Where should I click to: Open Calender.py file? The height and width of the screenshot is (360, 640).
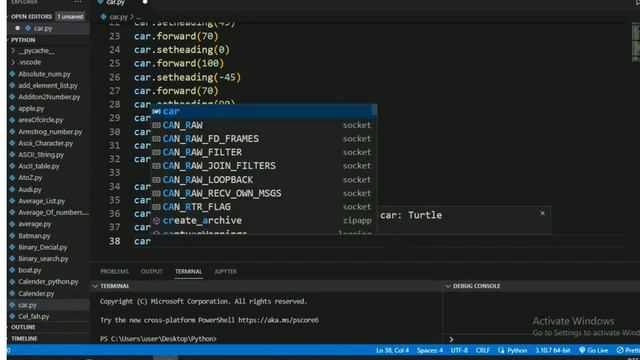(x=36, y=293)
